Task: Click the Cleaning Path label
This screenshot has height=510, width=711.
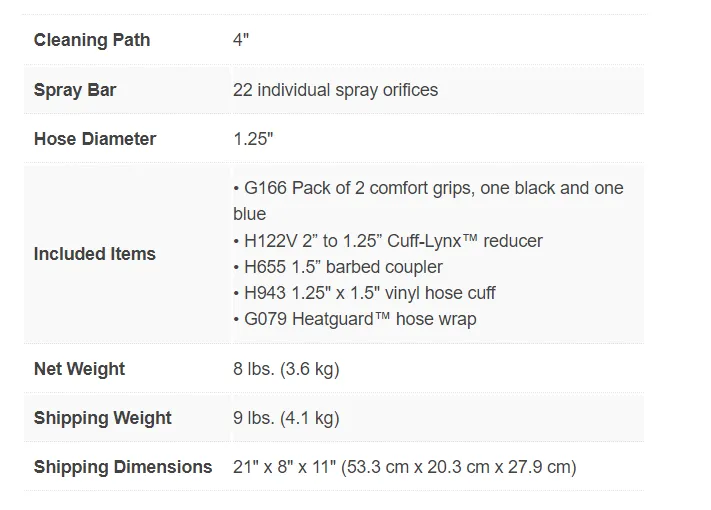Action: [x=92, y=40]
